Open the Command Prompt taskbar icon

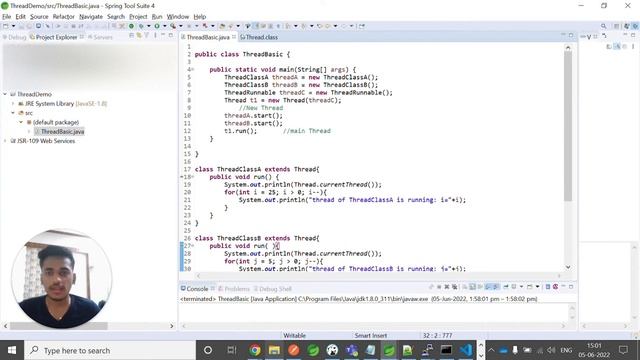click(447, 350)
